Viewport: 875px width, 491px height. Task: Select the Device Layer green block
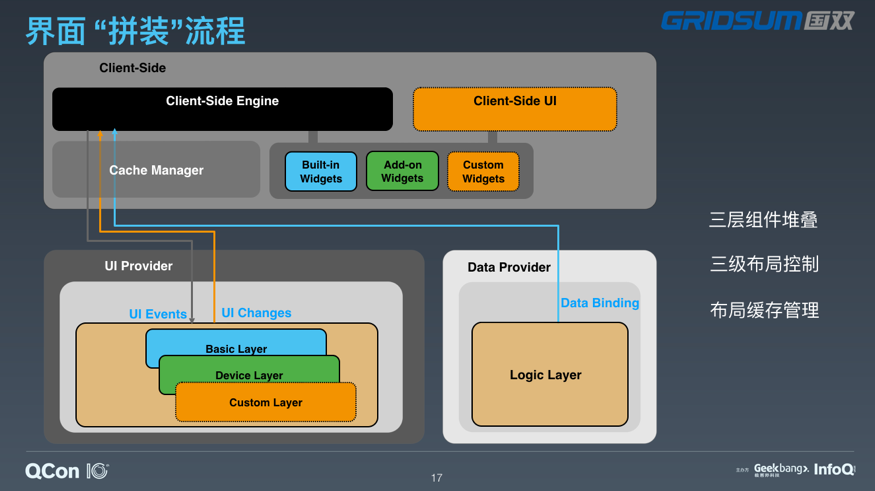coord(249,369)
